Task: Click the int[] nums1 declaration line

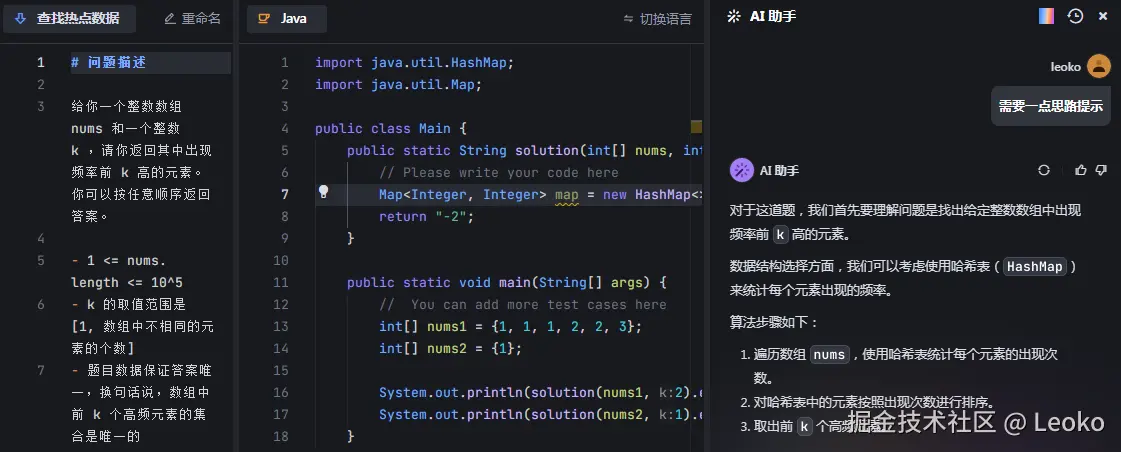Action: pyautogui.click(x=510, y=327)
